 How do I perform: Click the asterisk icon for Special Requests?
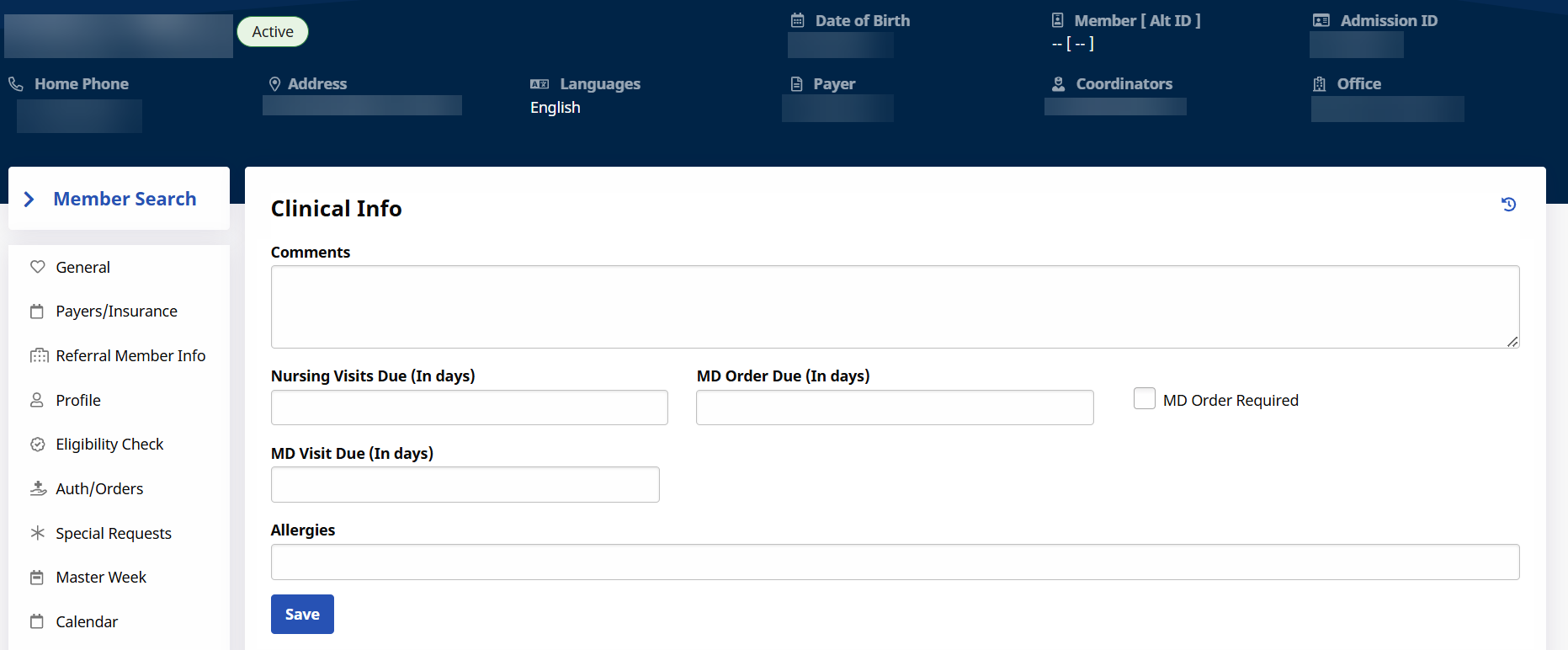37,533
